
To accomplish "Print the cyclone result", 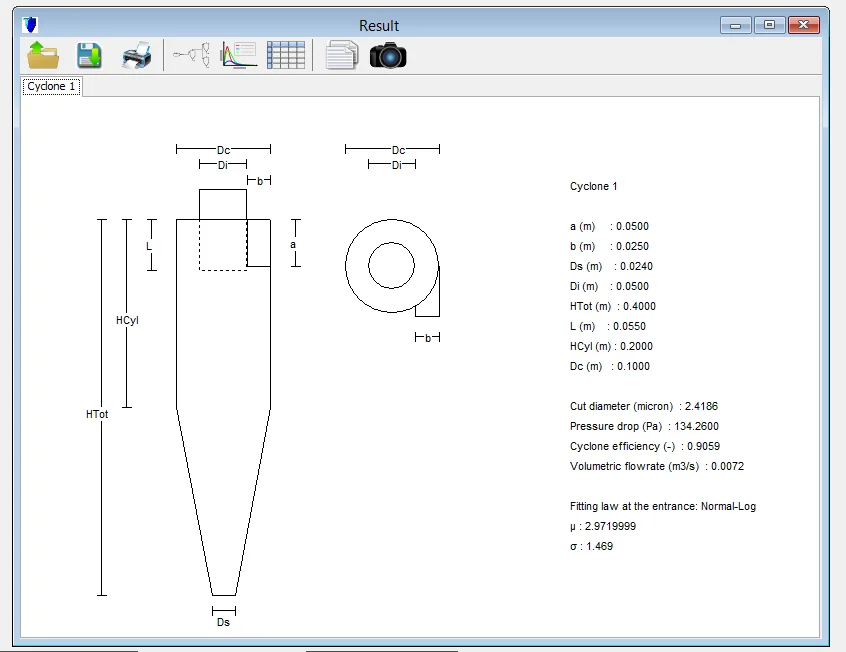I will (x=136, y=56).
